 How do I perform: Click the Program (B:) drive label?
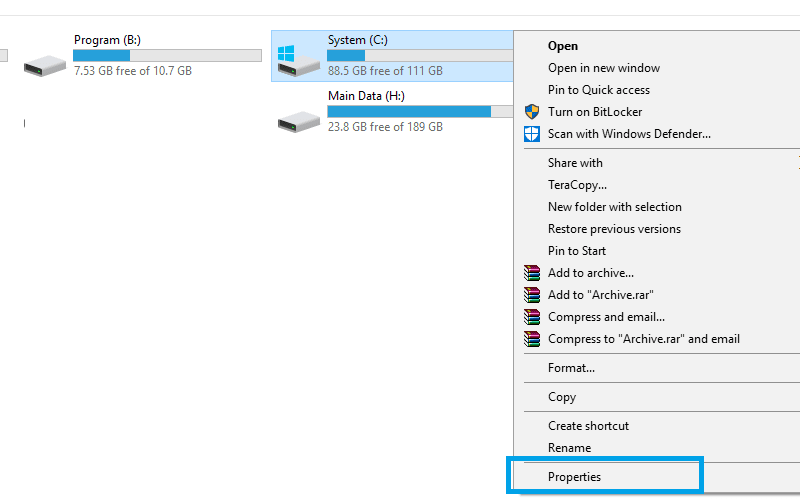click(x=107, y=40)
